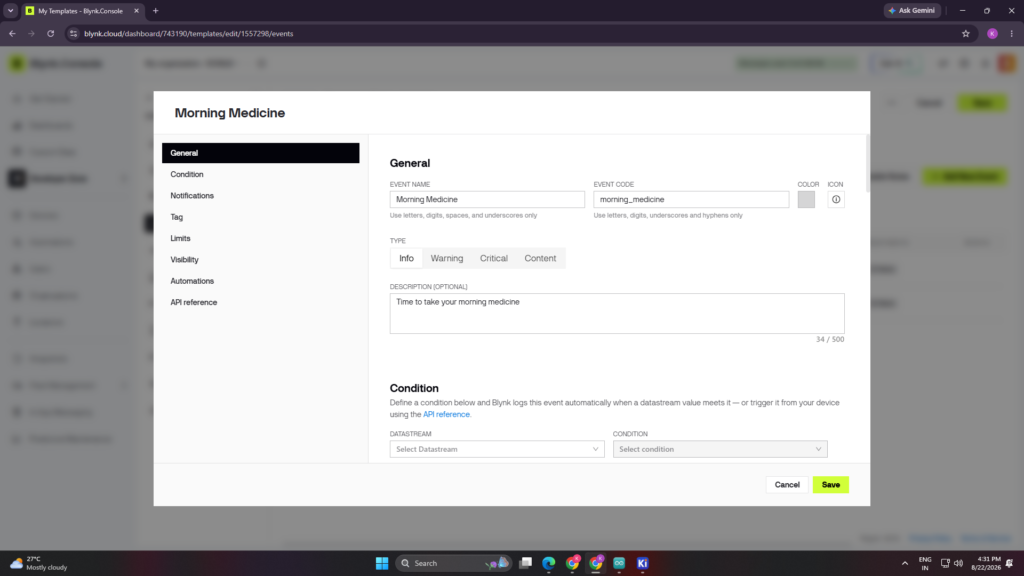The width and height of the screenshot is (1024, 576).
Task: Open the event ICON picker
Action: coord(836,199)
